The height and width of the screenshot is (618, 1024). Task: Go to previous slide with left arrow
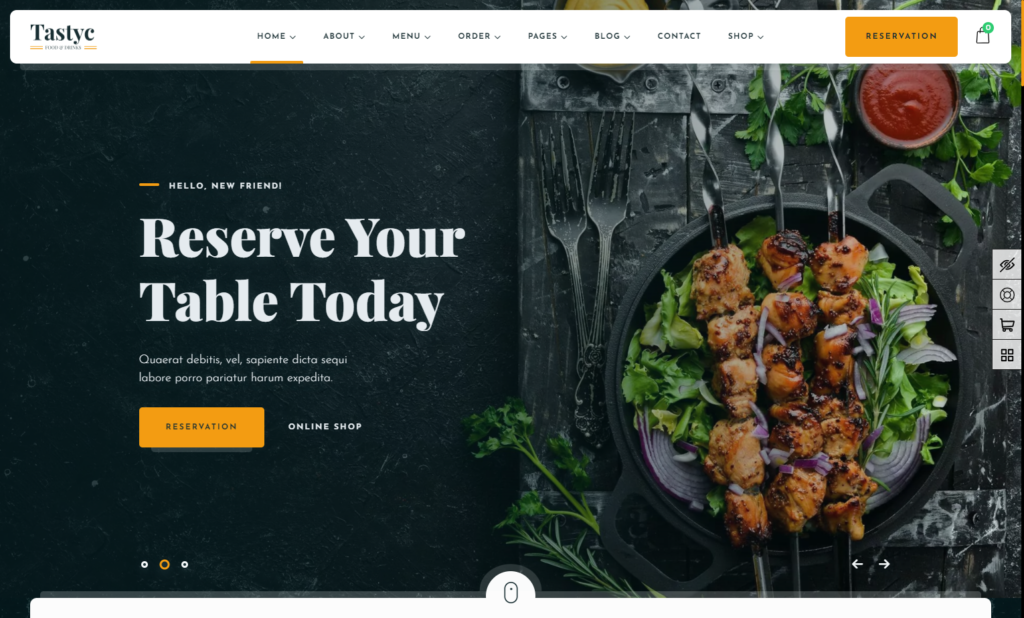pyautogui.click(x=857, y=564)
